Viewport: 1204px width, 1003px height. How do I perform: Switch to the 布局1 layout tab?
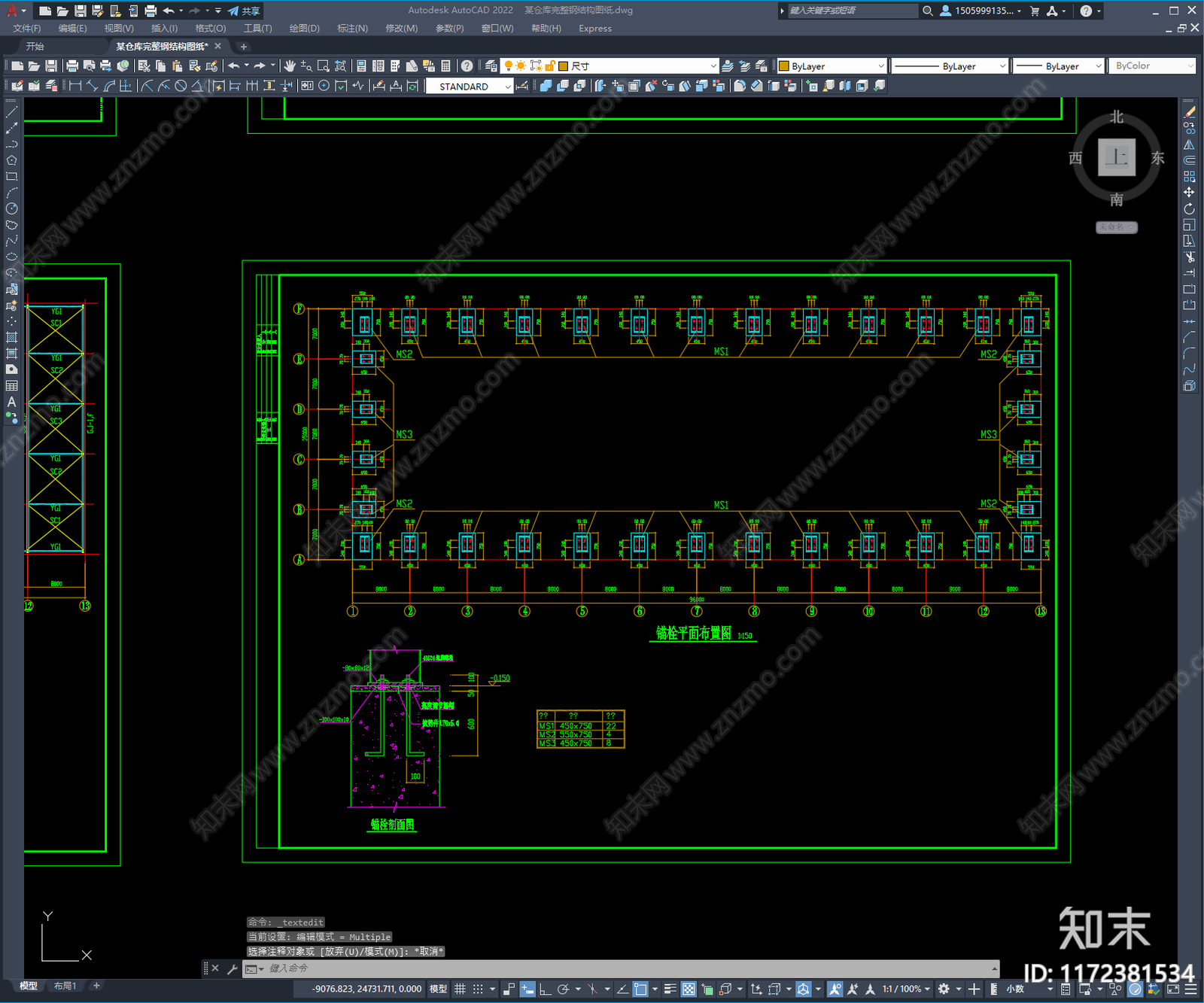pyautogui.click(x=65, y=986)
